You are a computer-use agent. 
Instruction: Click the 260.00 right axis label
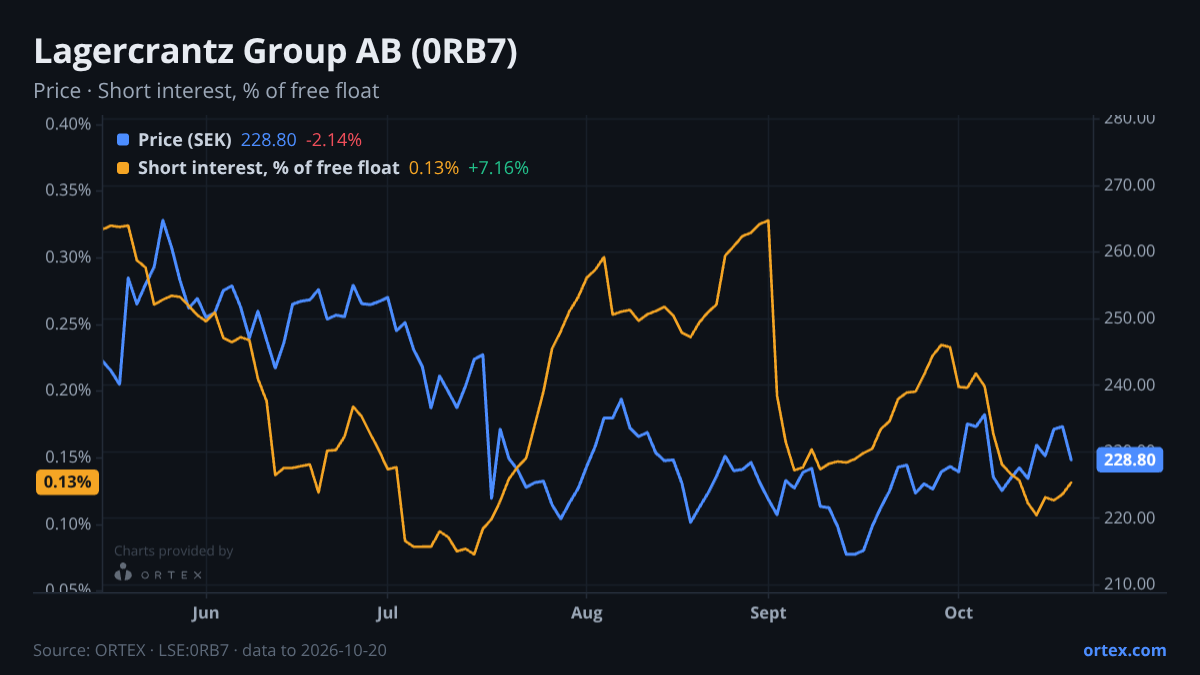(1130, 251)
